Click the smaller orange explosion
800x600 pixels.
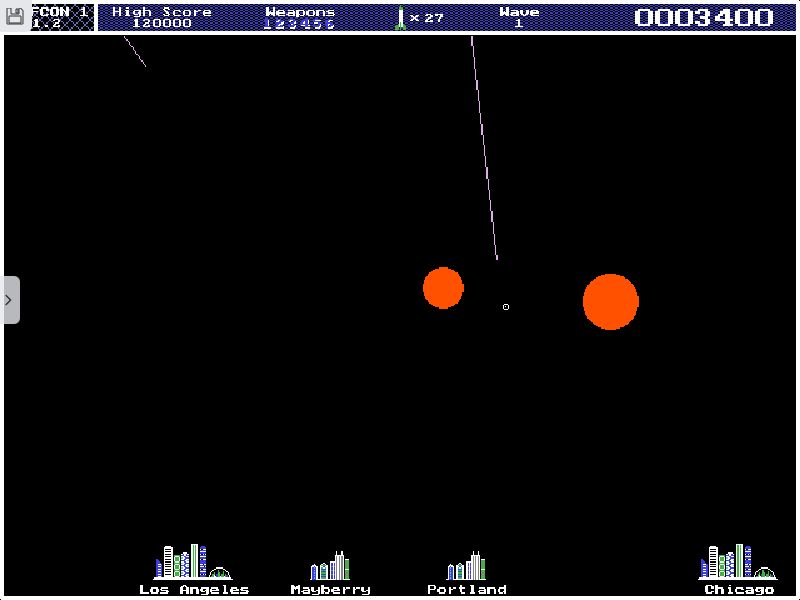pos(443,288)
